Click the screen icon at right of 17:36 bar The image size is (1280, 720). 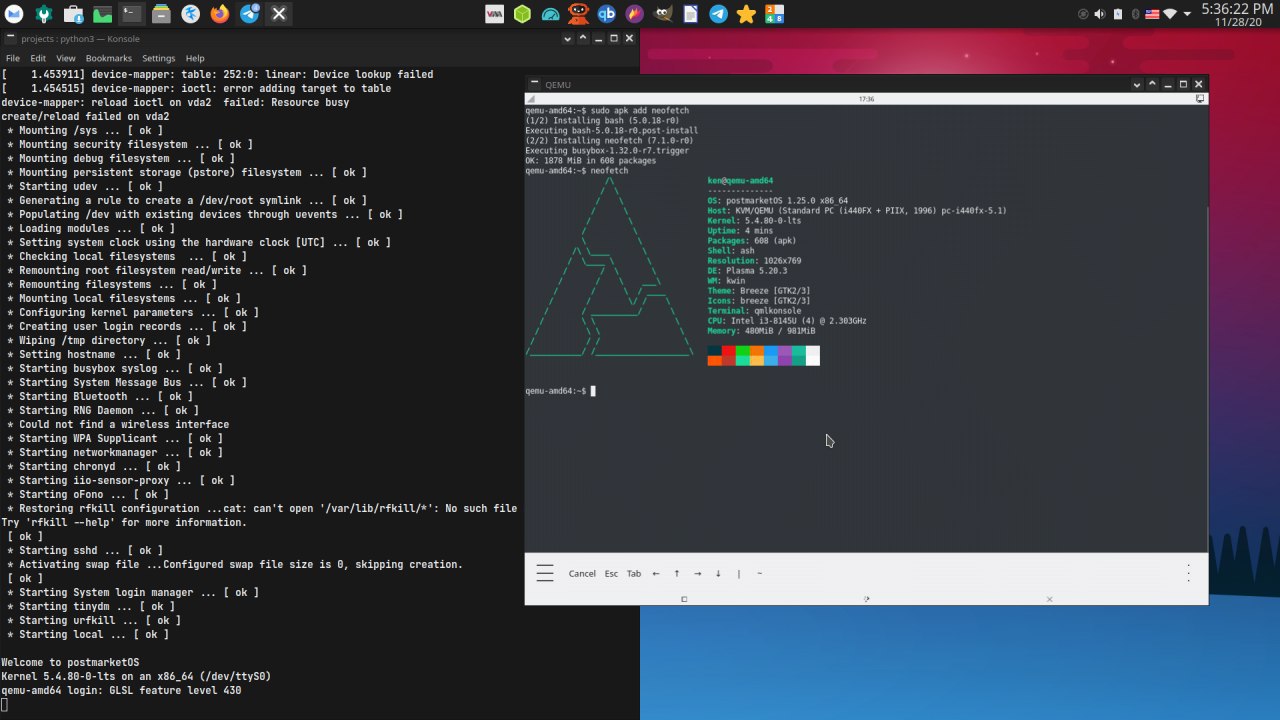(x=1200, y=99)
